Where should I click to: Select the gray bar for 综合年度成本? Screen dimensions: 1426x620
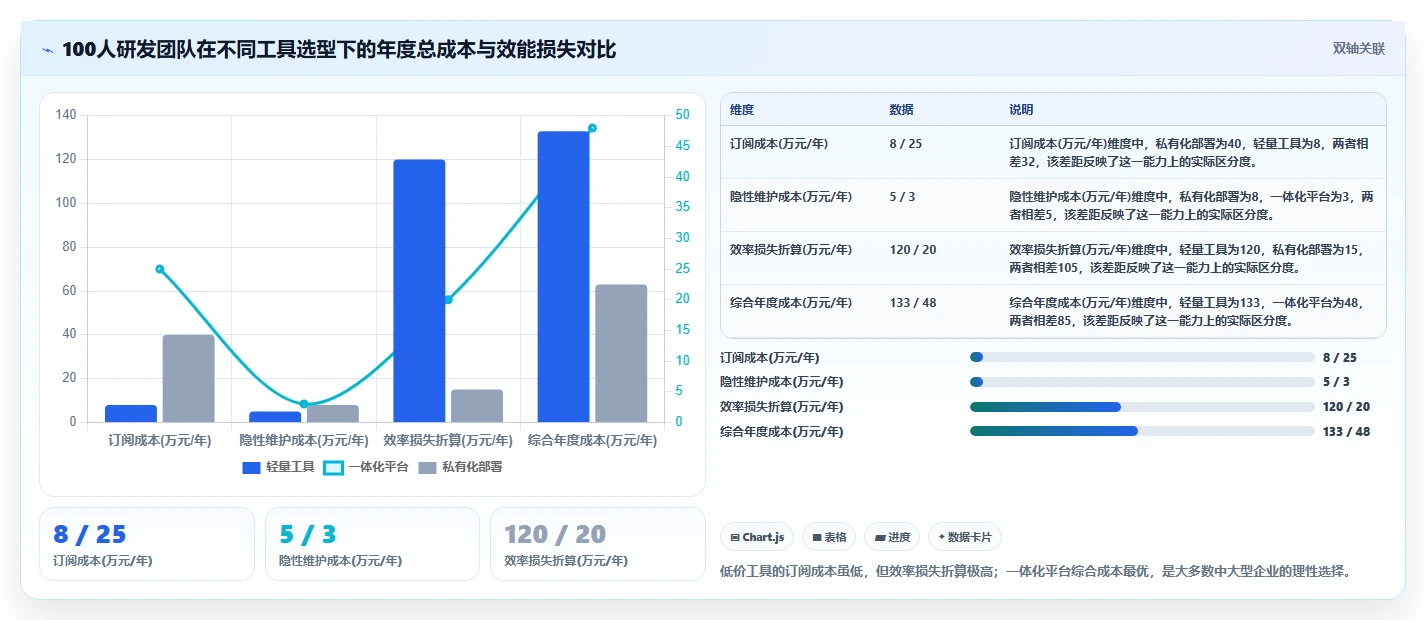[621, 353]
